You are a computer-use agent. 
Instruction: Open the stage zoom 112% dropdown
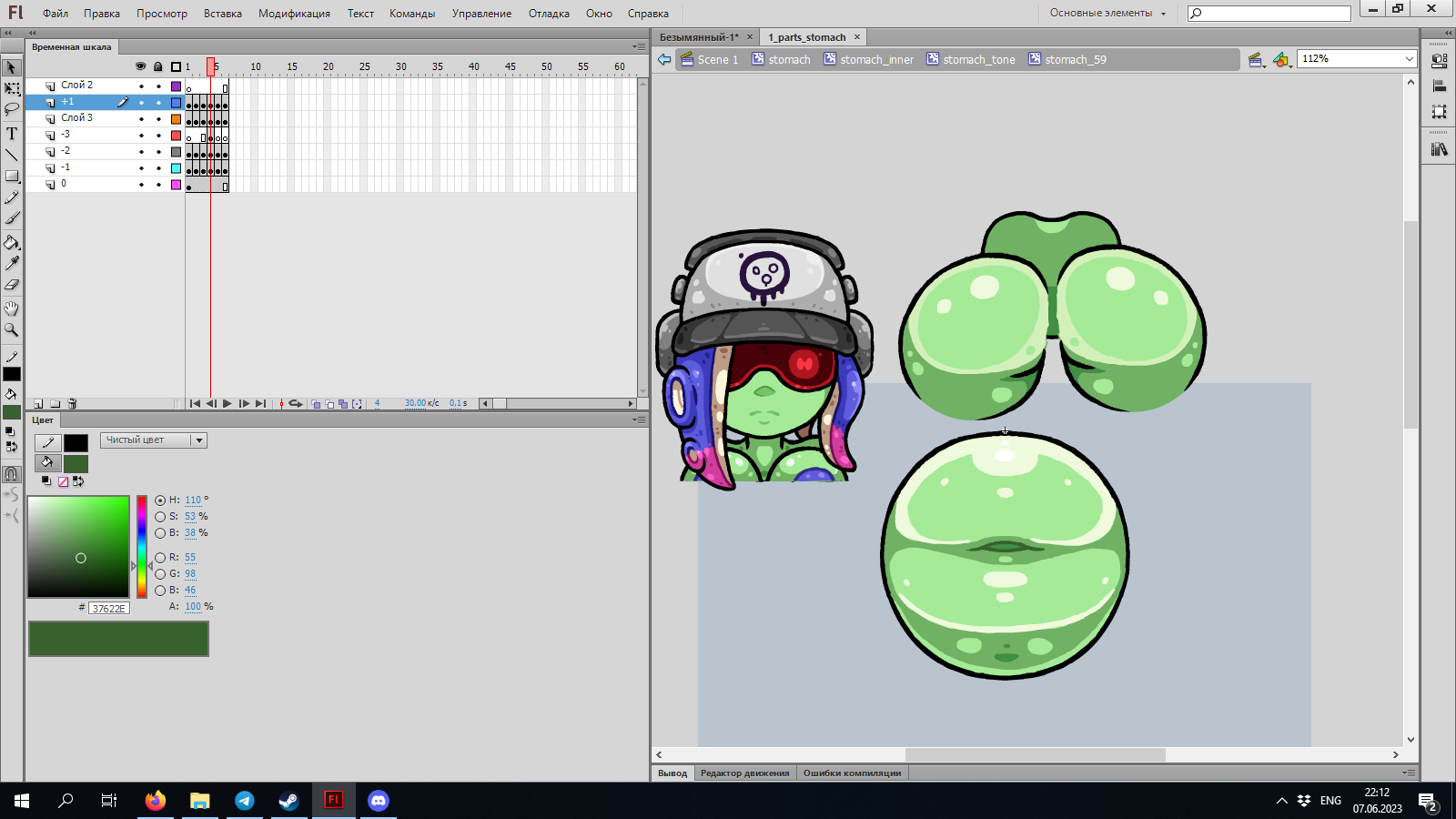(x=1409, y=59)
